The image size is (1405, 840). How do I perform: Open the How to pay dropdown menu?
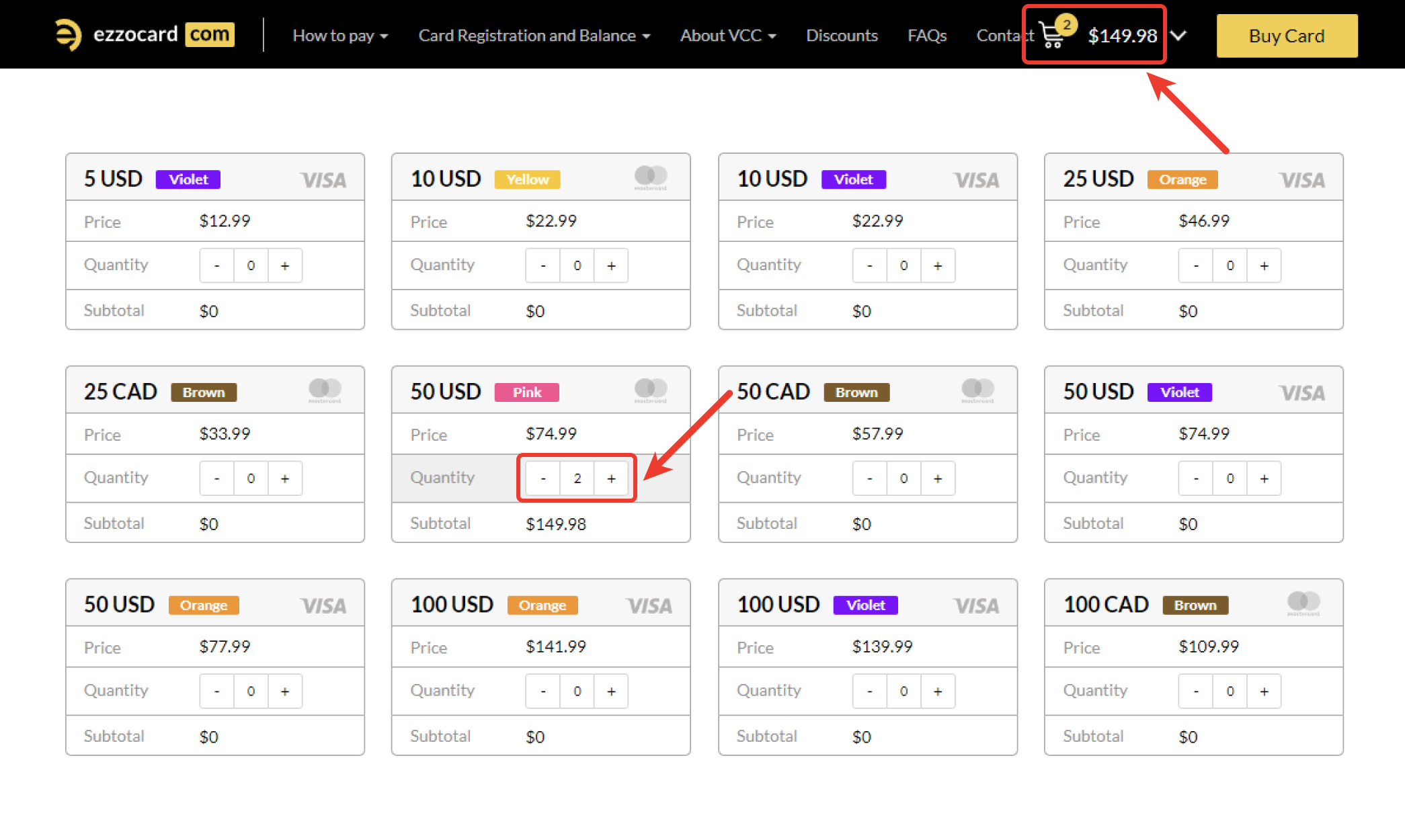pos(340,36)
